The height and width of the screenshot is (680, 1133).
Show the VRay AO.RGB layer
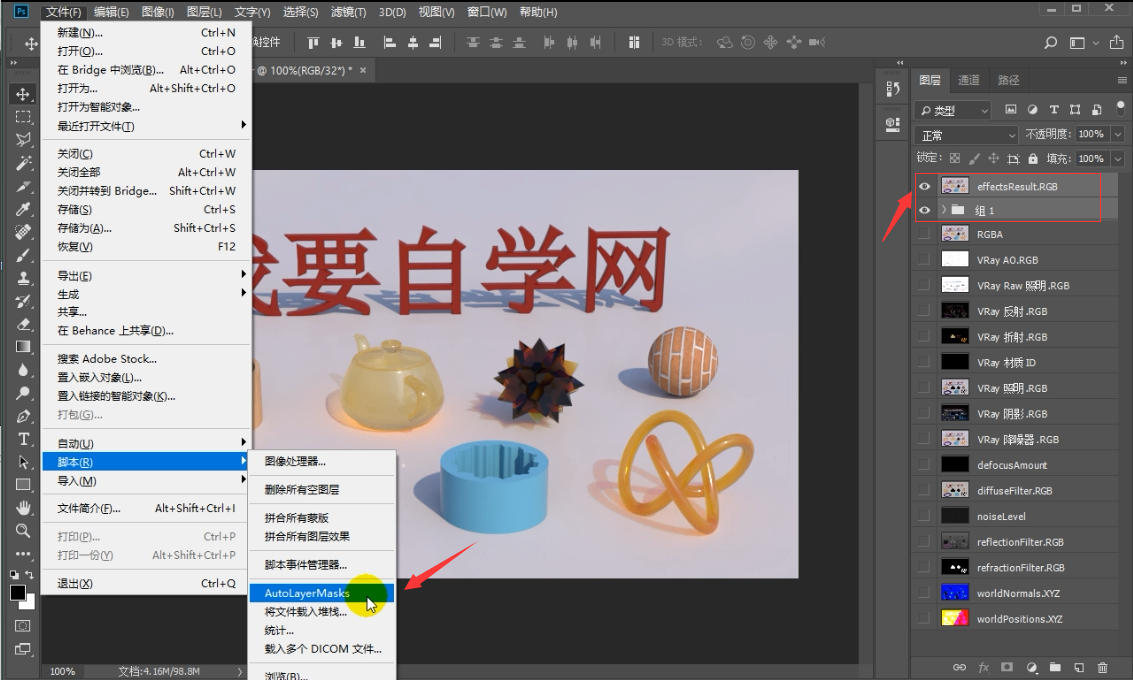925,259
